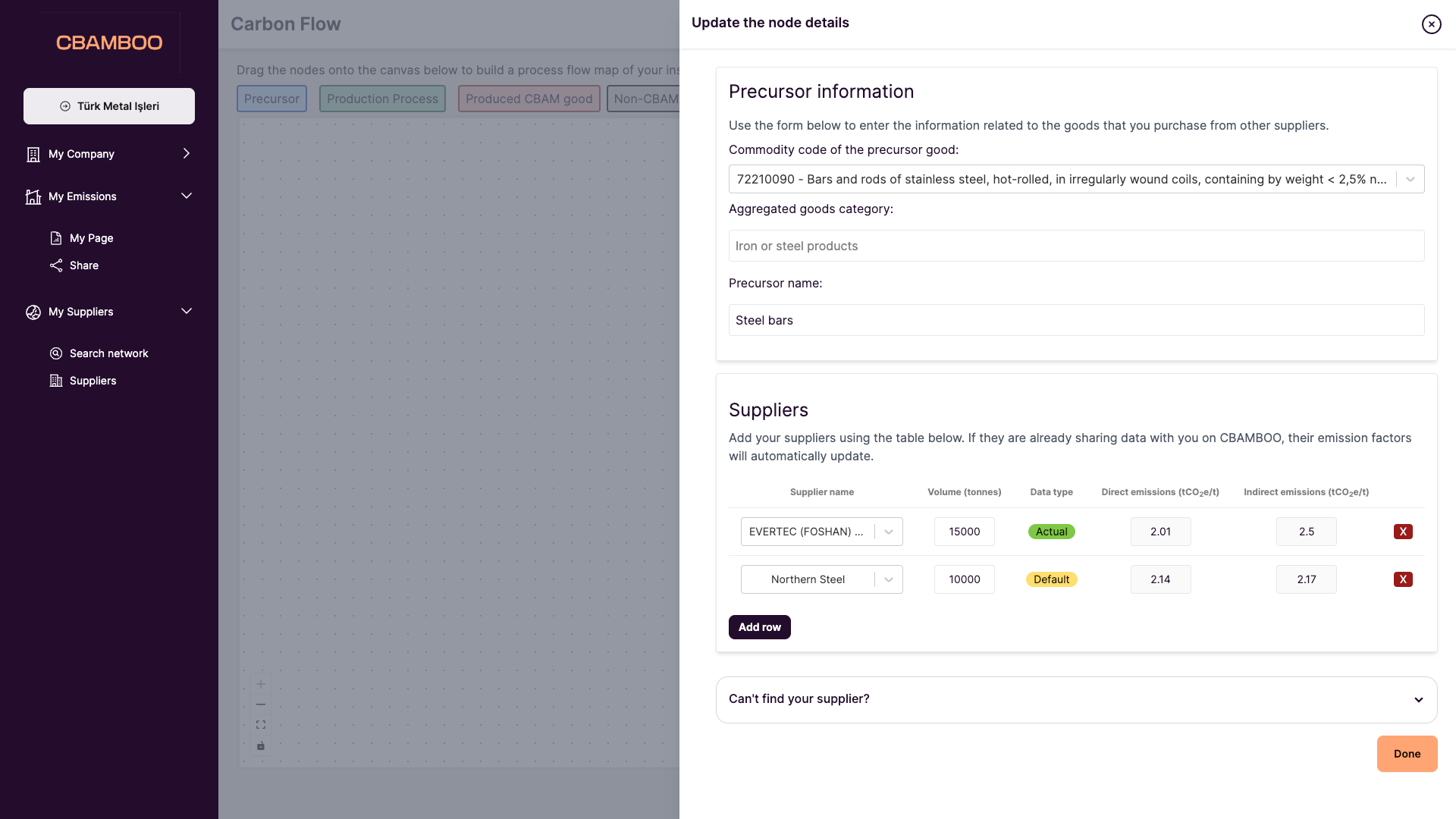Delete the Northern Steel row with red X
This screenshot has width=1456, height=819.
pyautogui.click(x=1404, y=579)
